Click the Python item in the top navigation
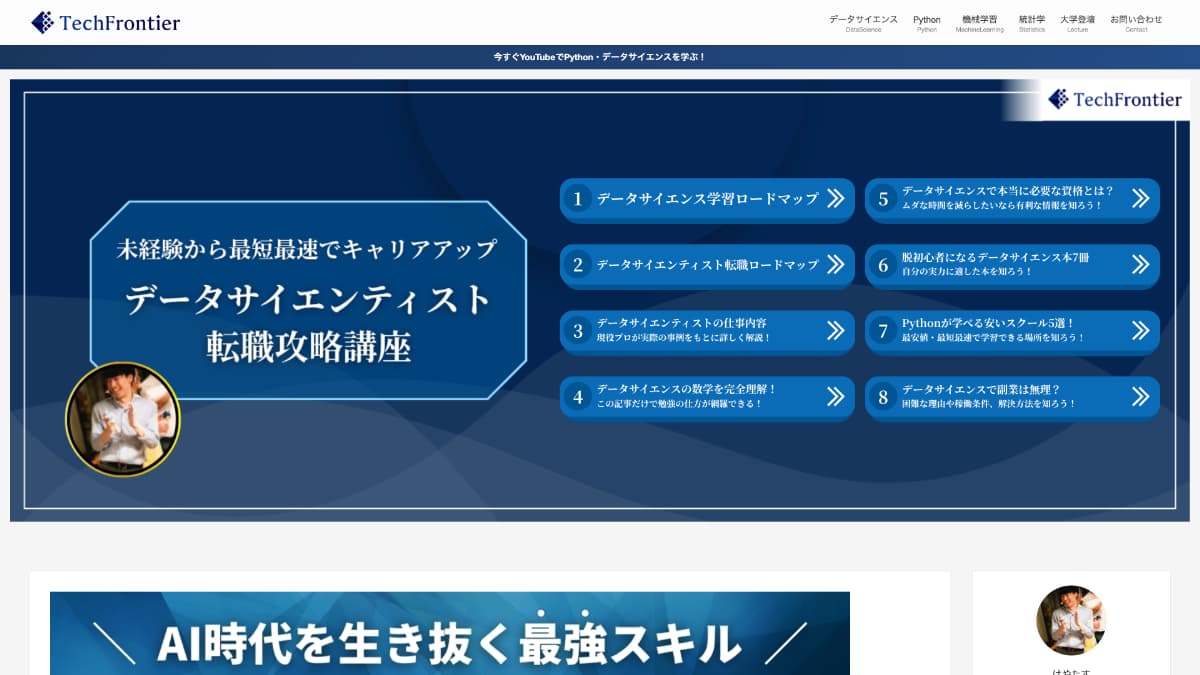Viewport: 1200px width, 675px height. coord(926,22)
